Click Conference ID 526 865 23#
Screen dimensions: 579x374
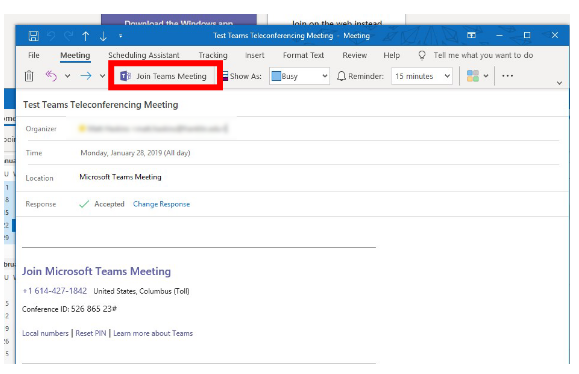pos(69,309)
